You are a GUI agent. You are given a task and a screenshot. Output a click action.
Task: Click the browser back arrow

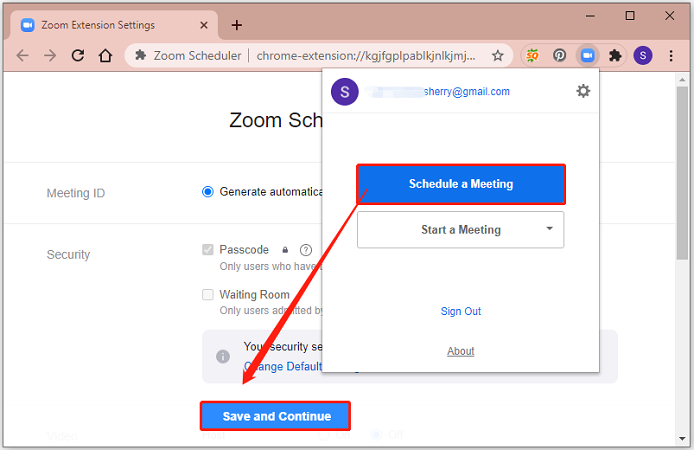pos(23,55)
